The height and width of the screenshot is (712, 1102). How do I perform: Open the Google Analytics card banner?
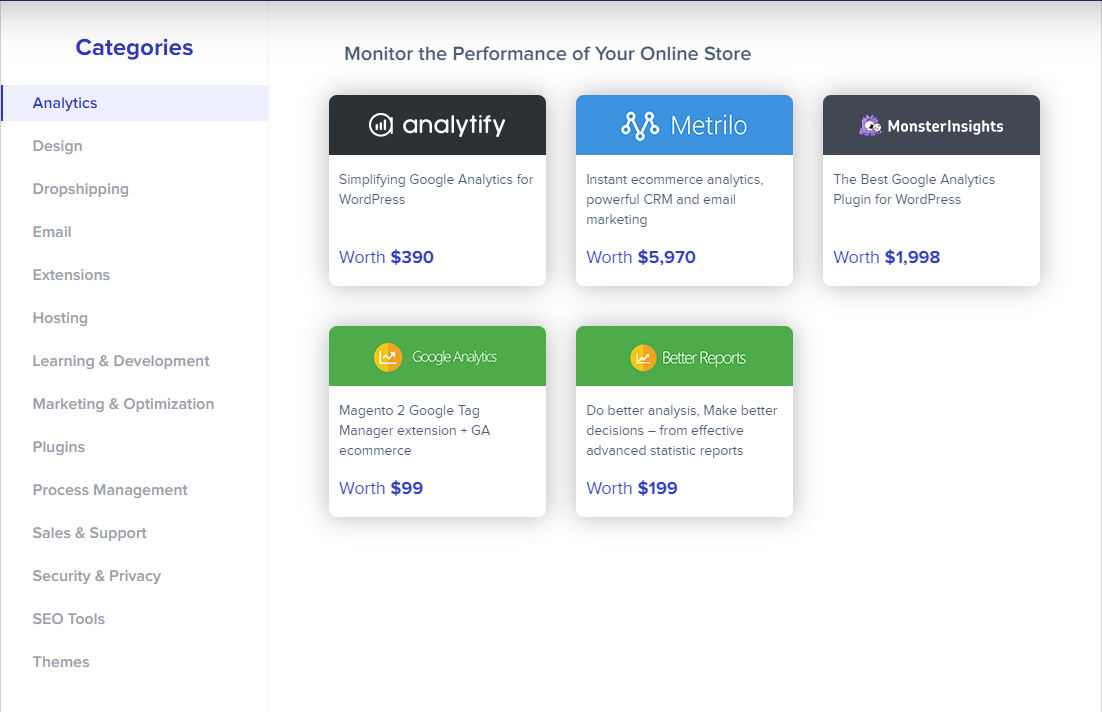[x=437, y=356]
